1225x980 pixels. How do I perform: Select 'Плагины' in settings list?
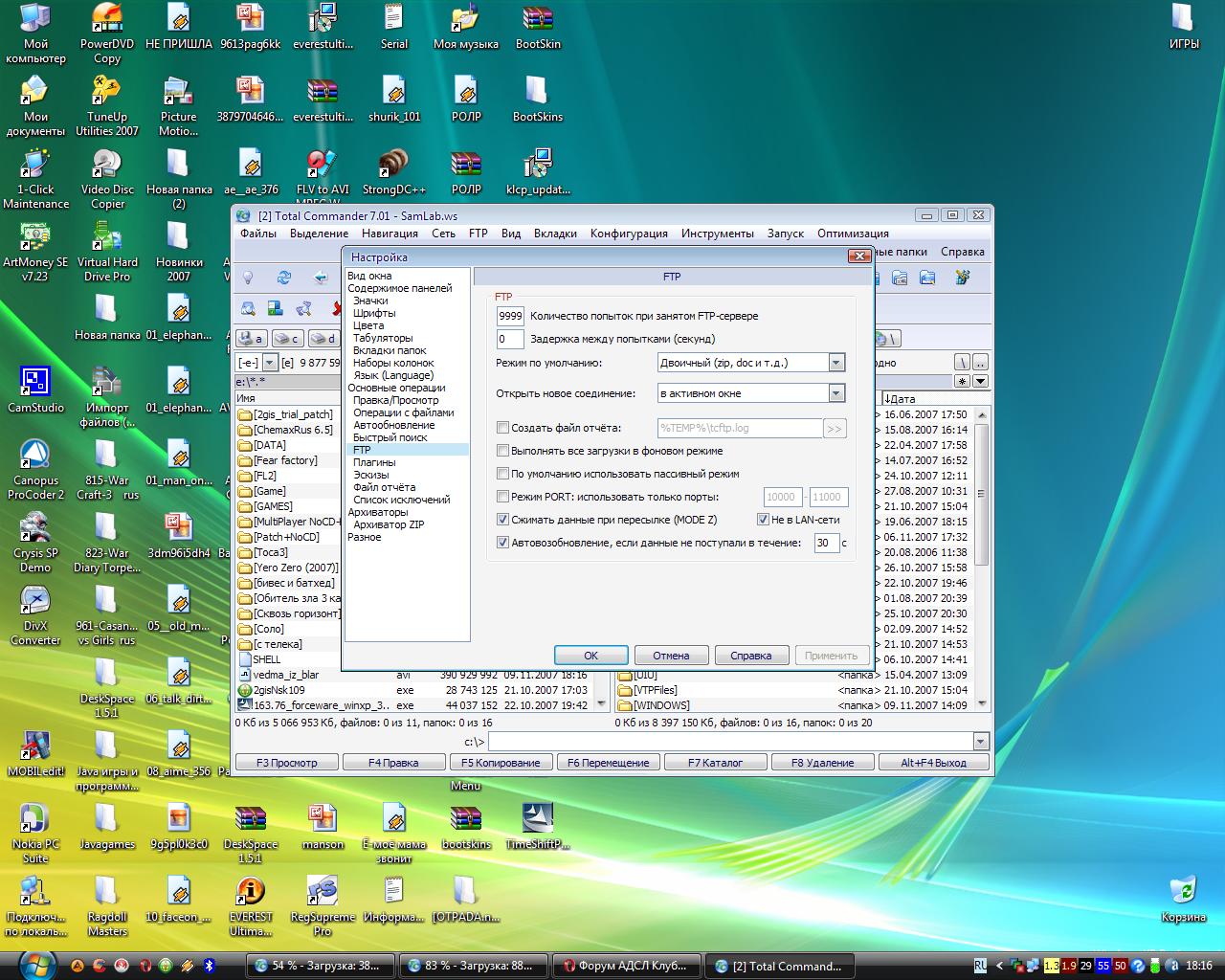click(373, 462)
